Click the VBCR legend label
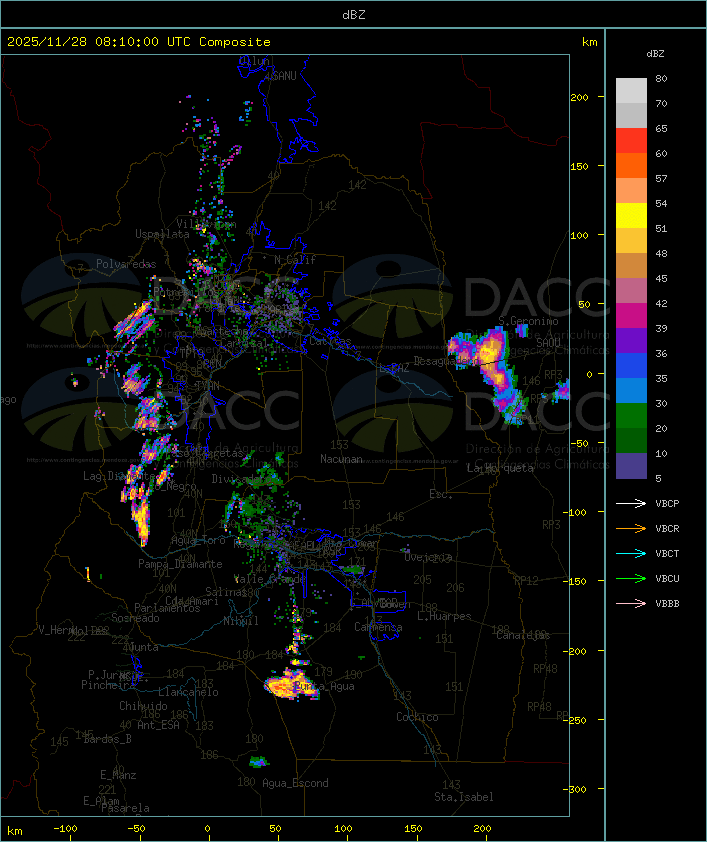Image resolution: width=707 pixels, height=842 pixels. [667, 528]
